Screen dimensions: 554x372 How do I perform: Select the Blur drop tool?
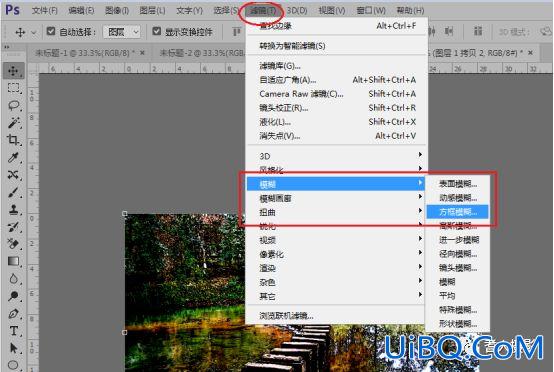click(13, 279)
